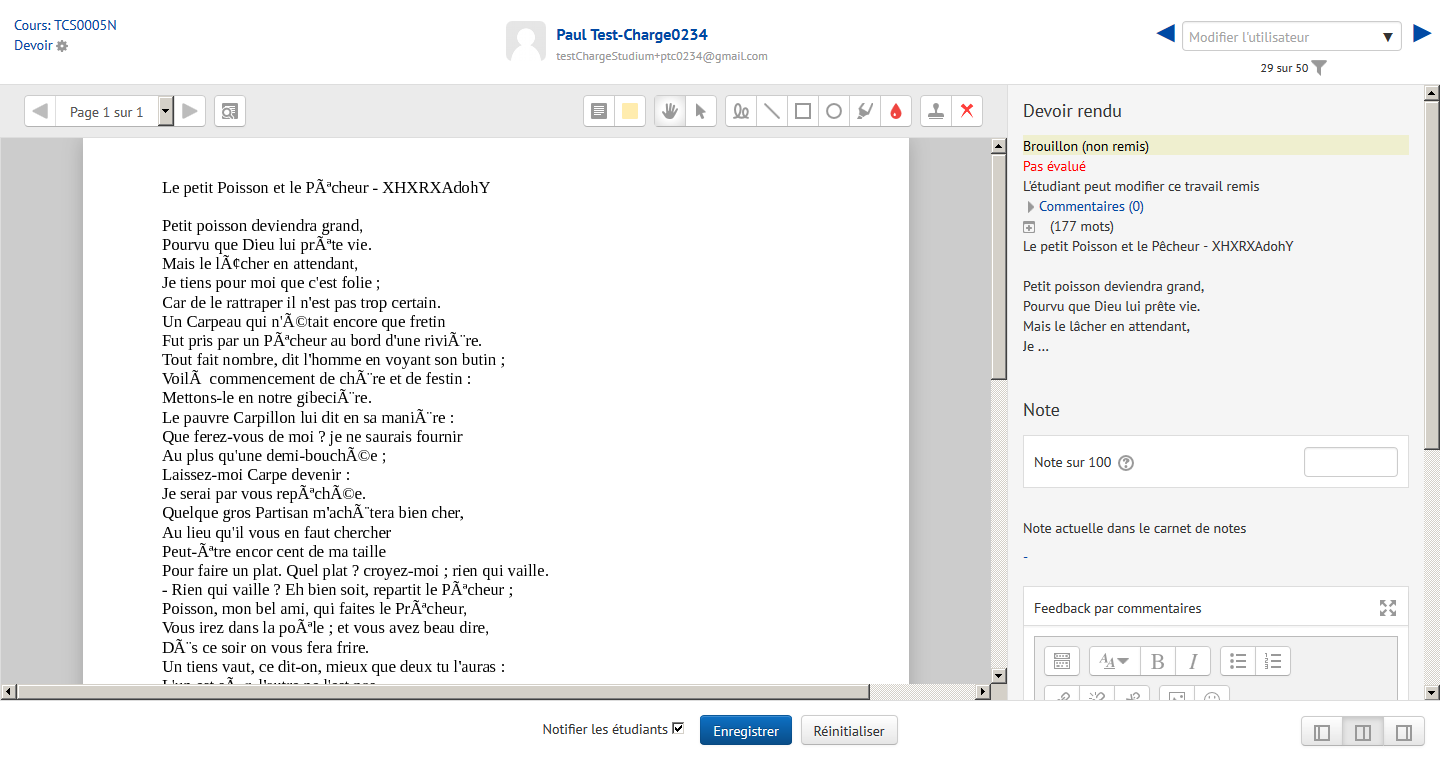Screen dimensions: 1440x761
Task: Choose the red cross stamp picker
Action: [x=966, y=111]
